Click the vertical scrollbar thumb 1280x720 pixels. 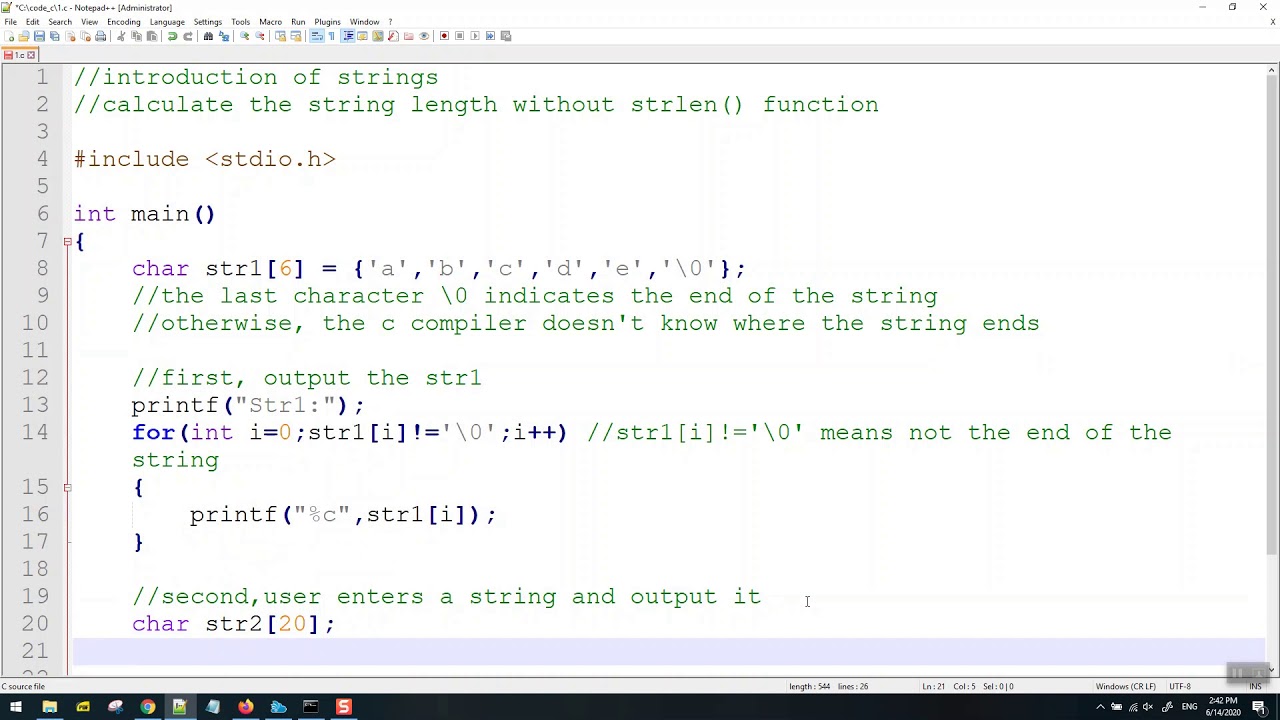coord(1272,316)
